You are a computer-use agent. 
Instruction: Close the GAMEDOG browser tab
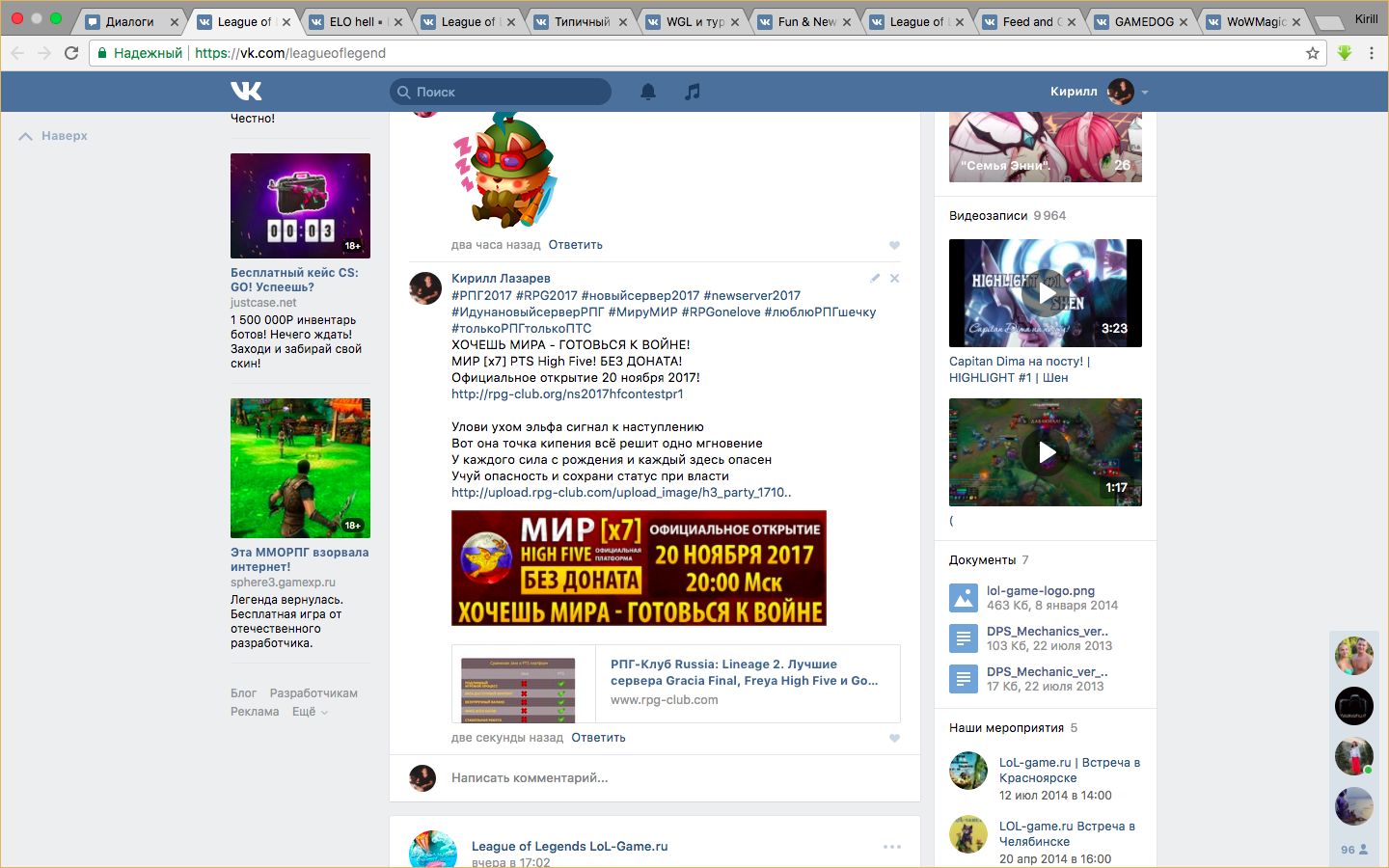pyautogui.click(x=1184, y=21)
